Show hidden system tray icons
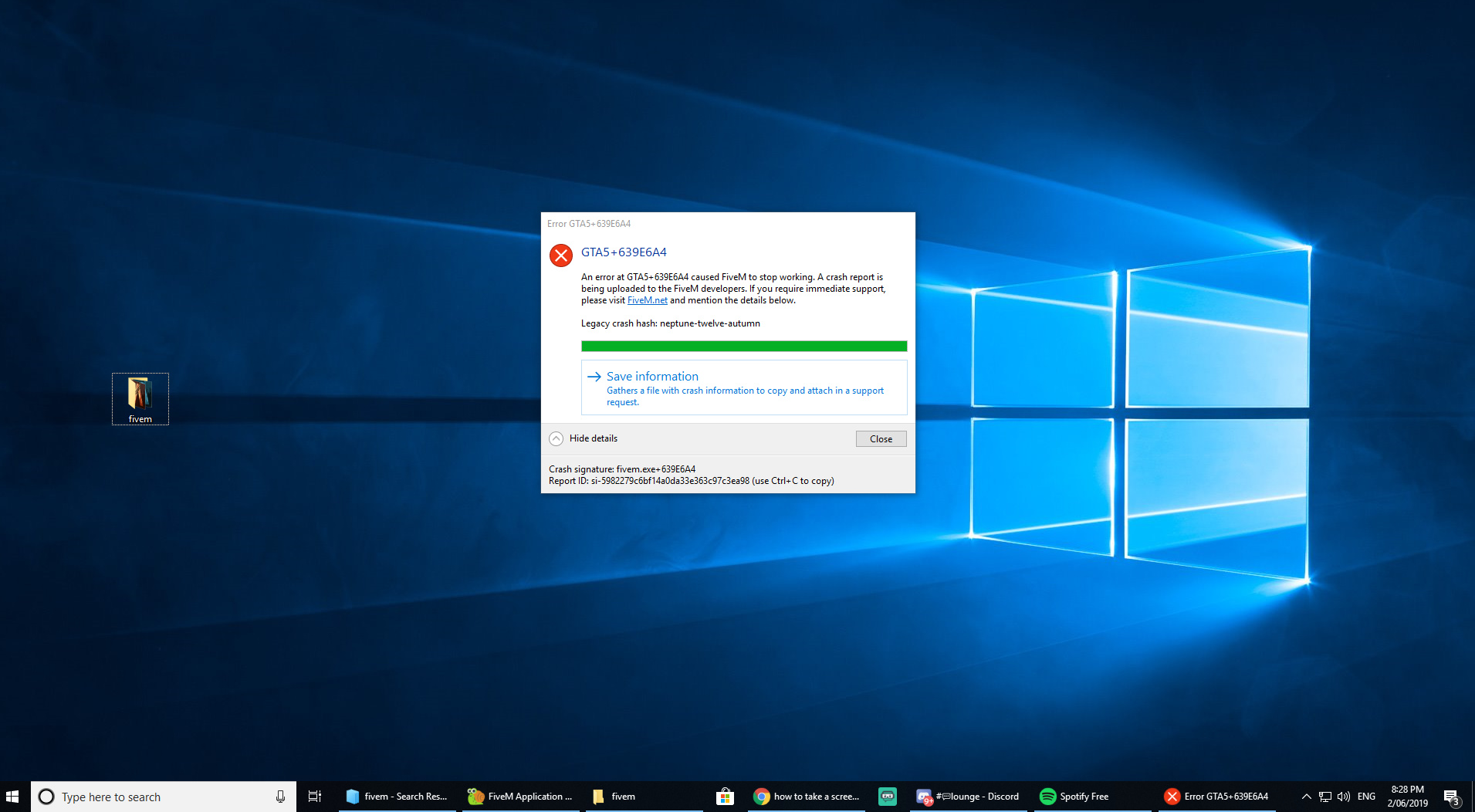This screenshot has width=1475, height=812. tap(1306, 797)
